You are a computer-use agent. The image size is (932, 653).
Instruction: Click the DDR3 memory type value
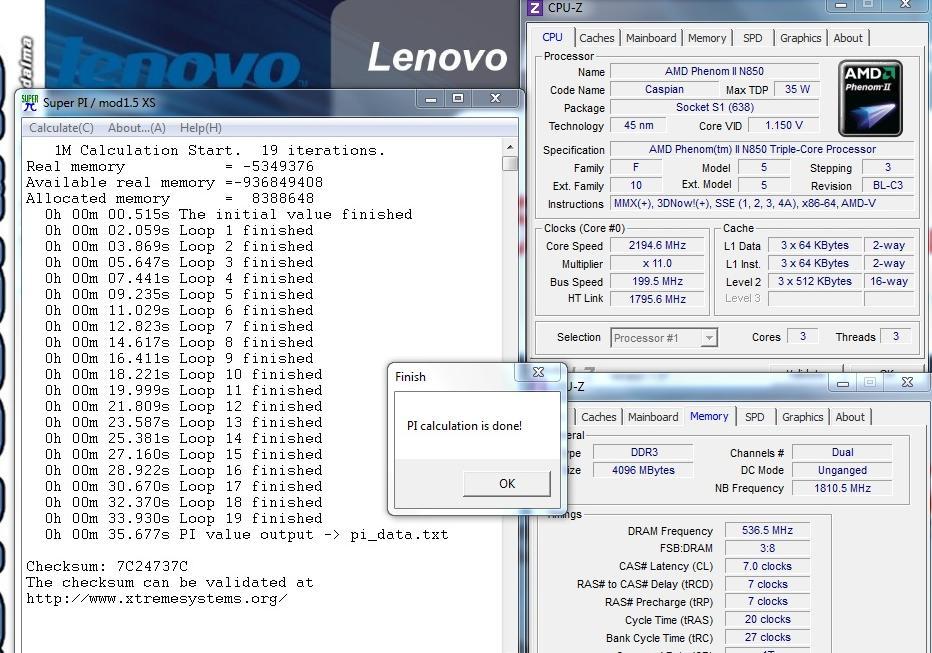point(644,452)
